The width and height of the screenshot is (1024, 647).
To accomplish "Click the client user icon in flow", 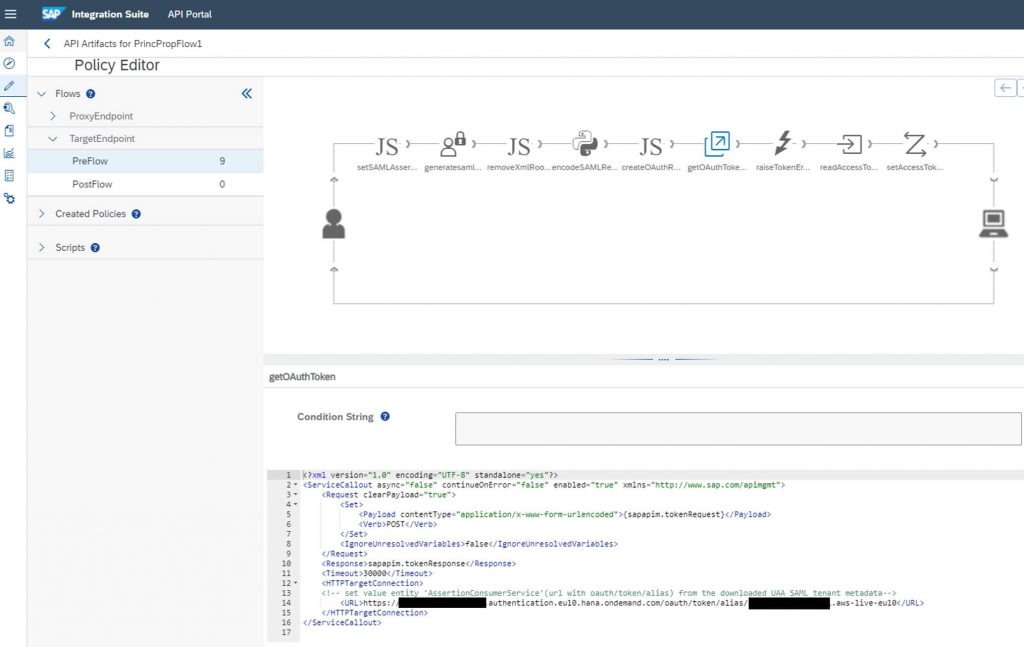I will point(334,224).
